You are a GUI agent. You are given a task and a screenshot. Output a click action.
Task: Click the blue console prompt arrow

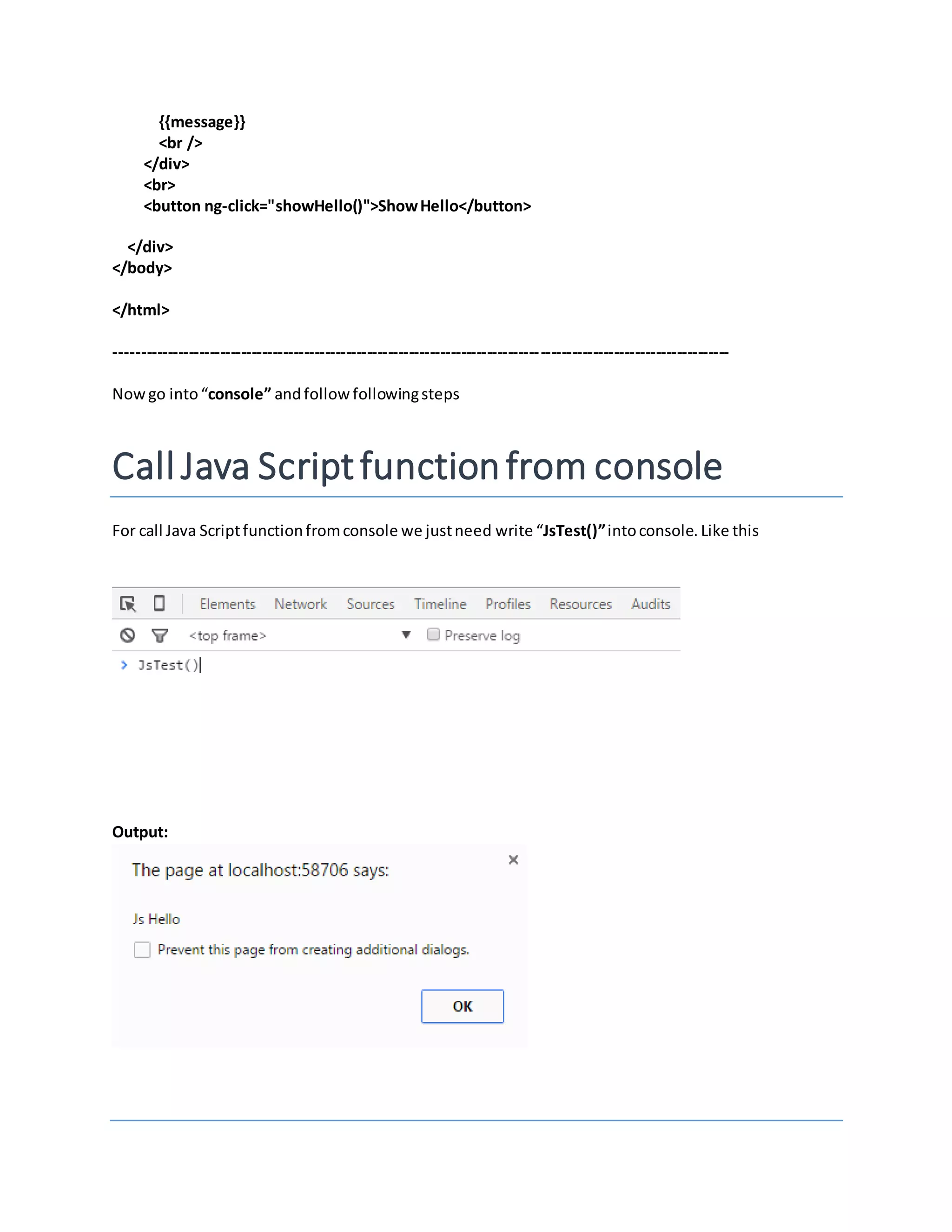(x=124, y=665)
